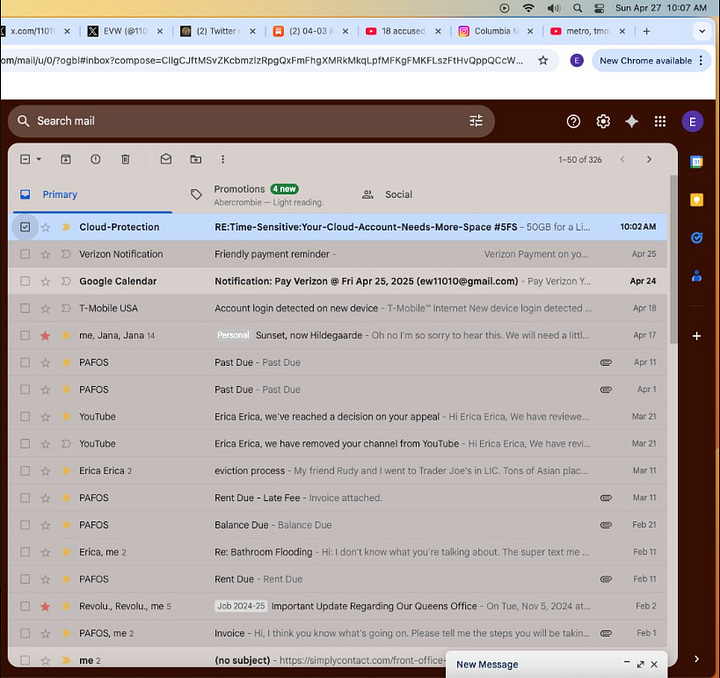Open Gmail support help icon
The height and width of the screenshot is (678, 720).
click(573, 121)
